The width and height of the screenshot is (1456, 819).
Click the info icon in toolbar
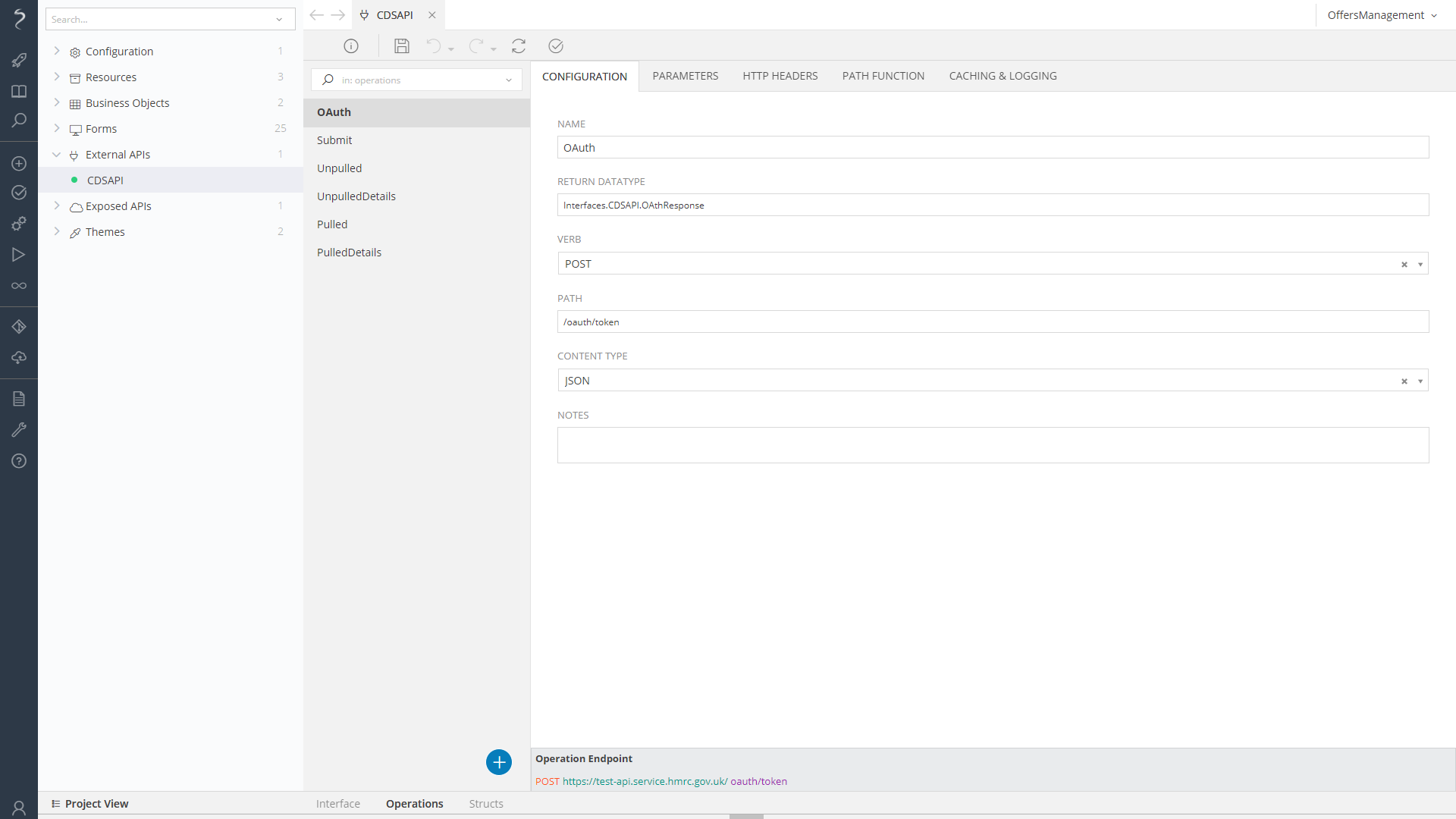pyautogui.click(x=351, y=46)
